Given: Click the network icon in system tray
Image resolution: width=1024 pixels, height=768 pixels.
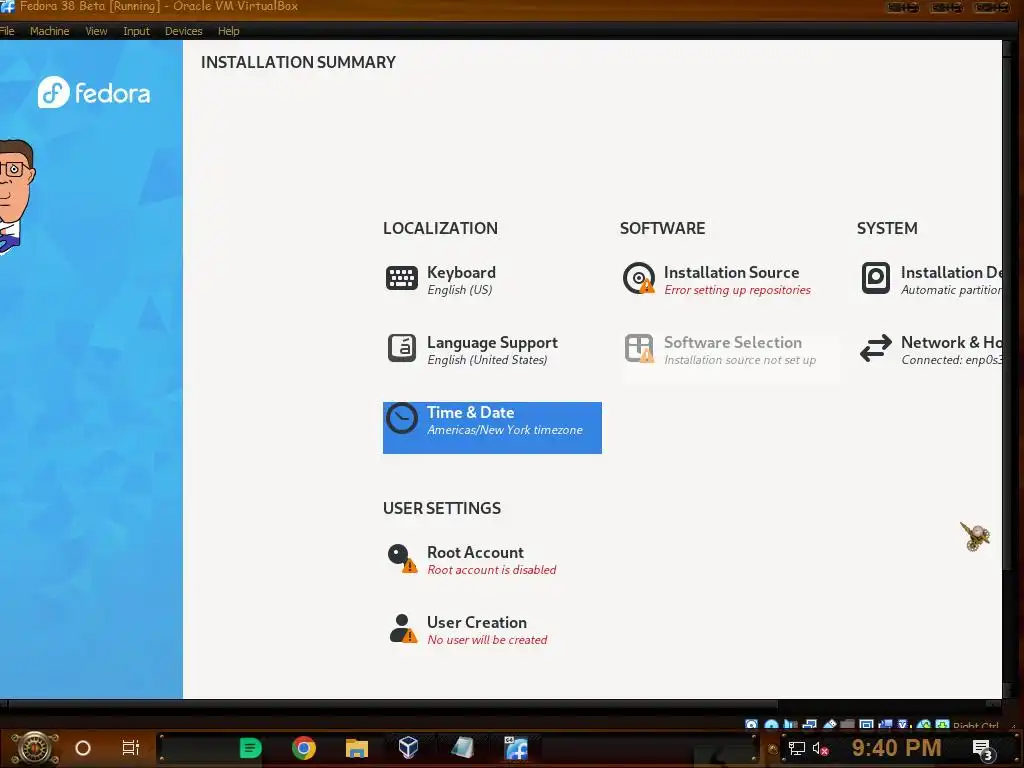Looking at the screenshot, I should tap(796, 748).
